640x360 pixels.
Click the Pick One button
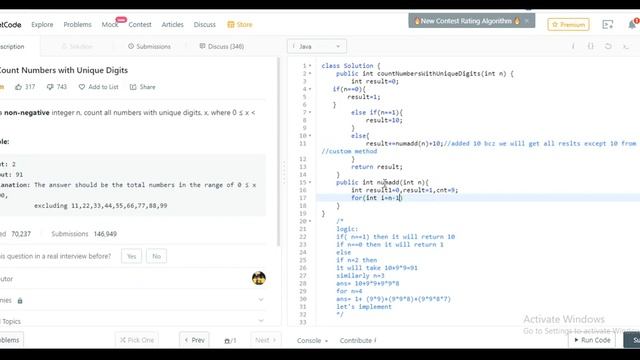pyautogui.click(x=137, y=340)
